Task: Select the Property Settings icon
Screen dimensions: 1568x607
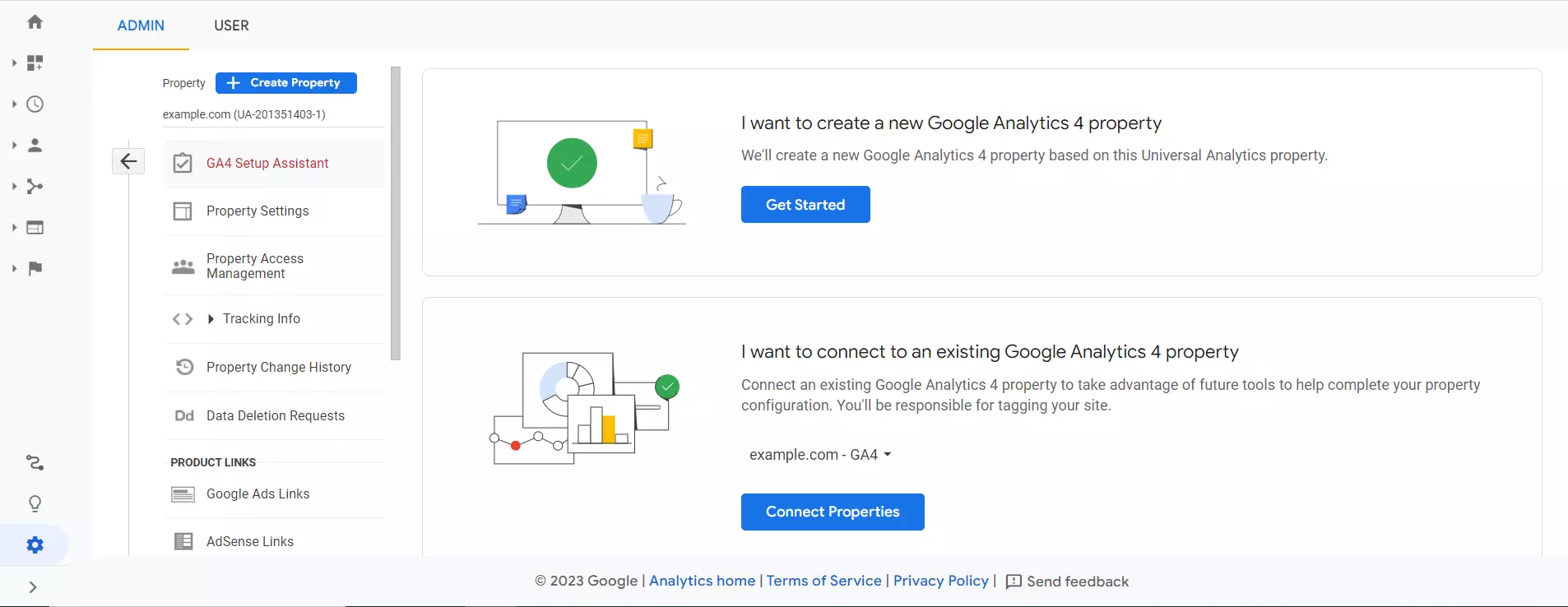Action: (182, 211)
